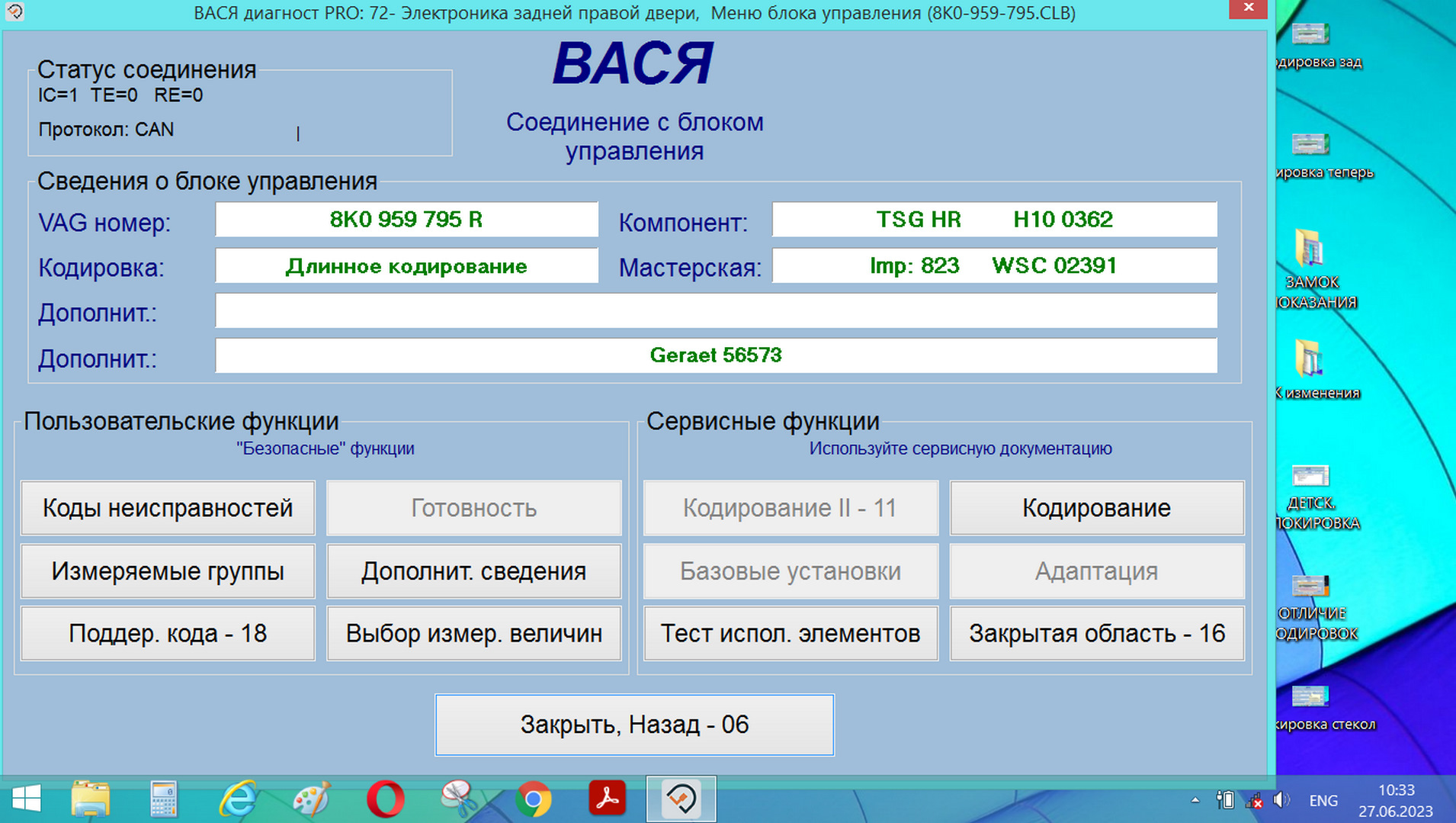Screen dimensions: 1456x823
Task: Open Коды неисправностей fault codes
Action: pyautogui.click(x=168, y=508)
